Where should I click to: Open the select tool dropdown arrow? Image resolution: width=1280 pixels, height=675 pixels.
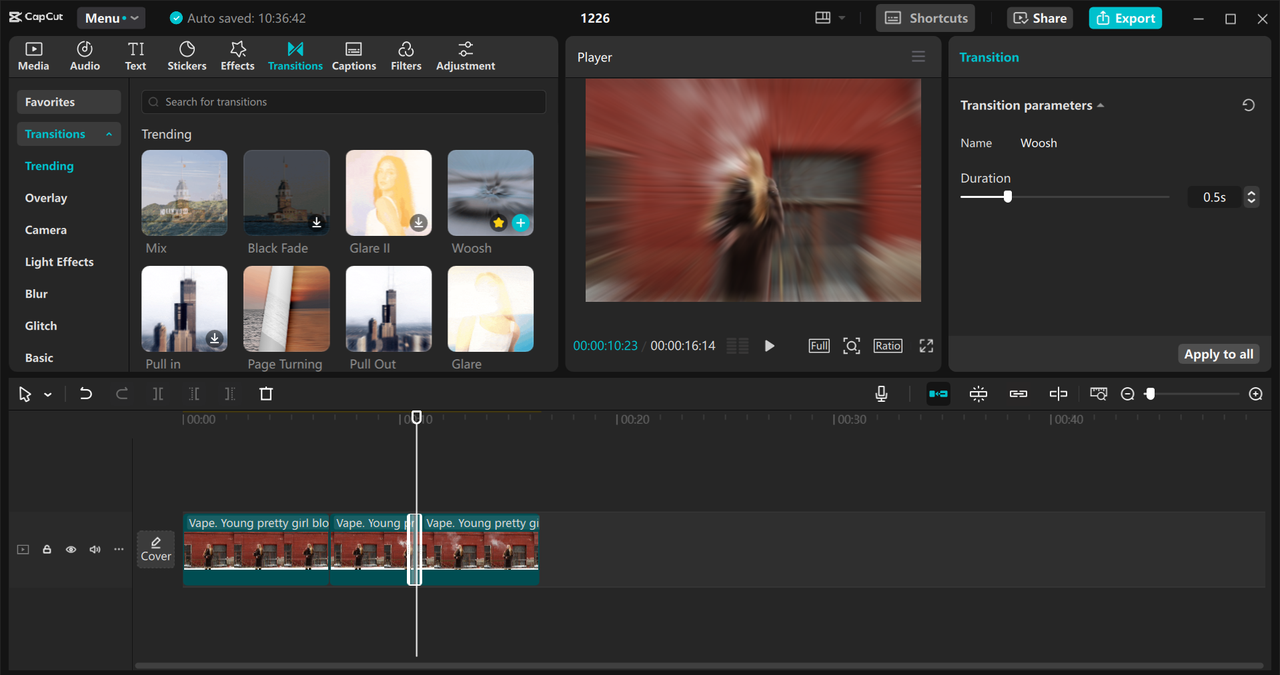pyautogui.click(x=47, y=394)
